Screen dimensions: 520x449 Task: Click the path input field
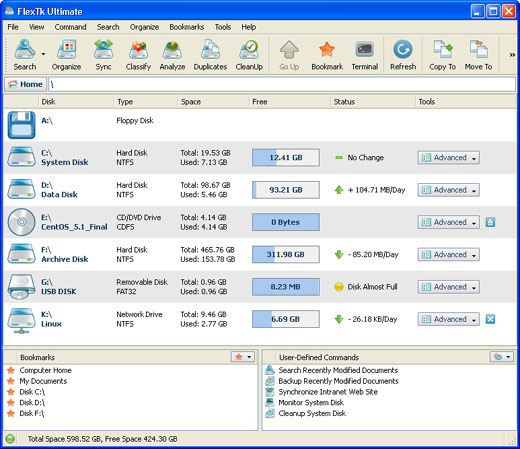click(282, 84)
